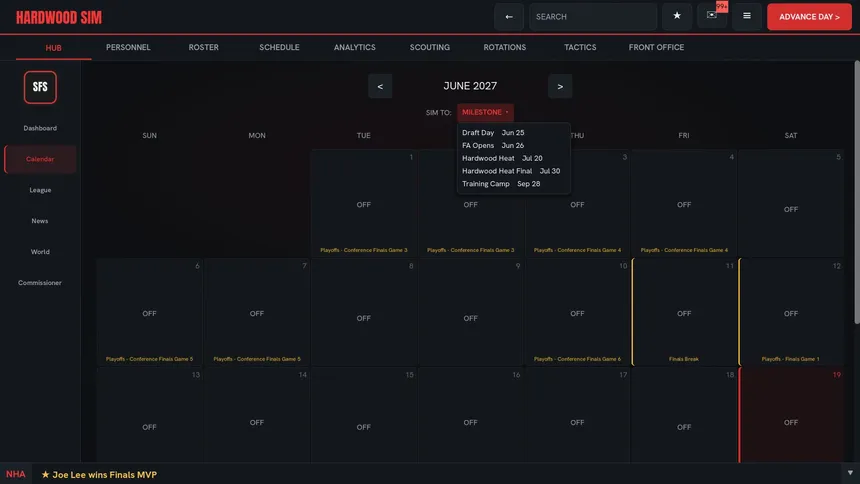Select June 1 calendar day
Viewport: 860px width, 484px height.
(364, 203)
